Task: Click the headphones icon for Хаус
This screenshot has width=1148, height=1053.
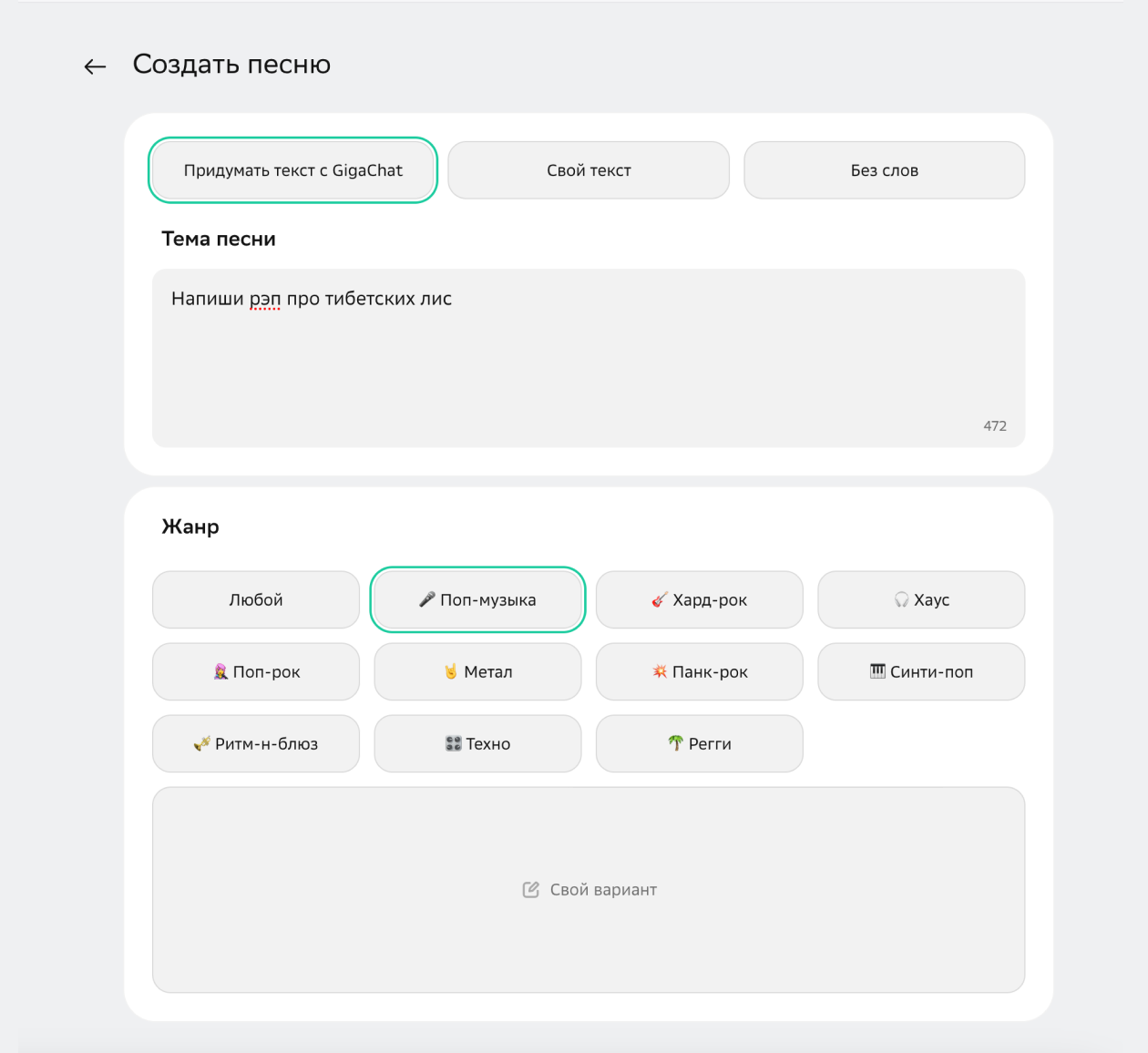Action: point(902,599)
